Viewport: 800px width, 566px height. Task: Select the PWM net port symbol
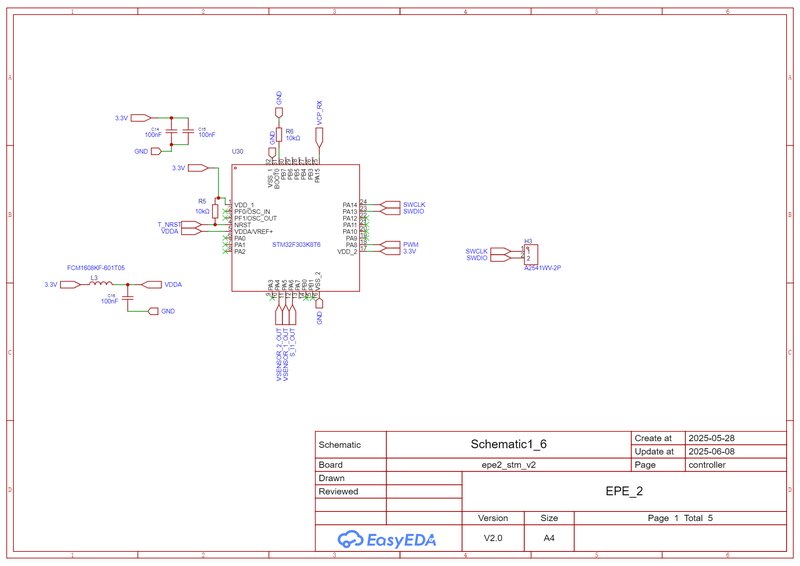click(391, 245)
